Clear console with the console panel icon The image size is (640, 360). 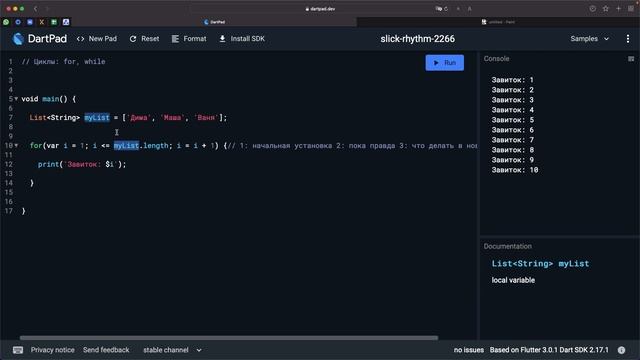[631, 59]
